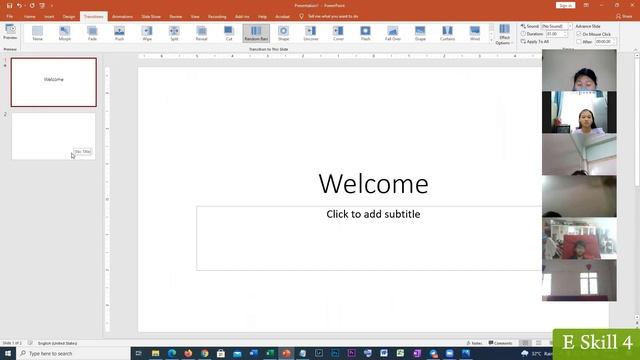Open Microsoft Edge from the taskbar
This screenshot has height=360, width=640.
(x=172, y=353)
